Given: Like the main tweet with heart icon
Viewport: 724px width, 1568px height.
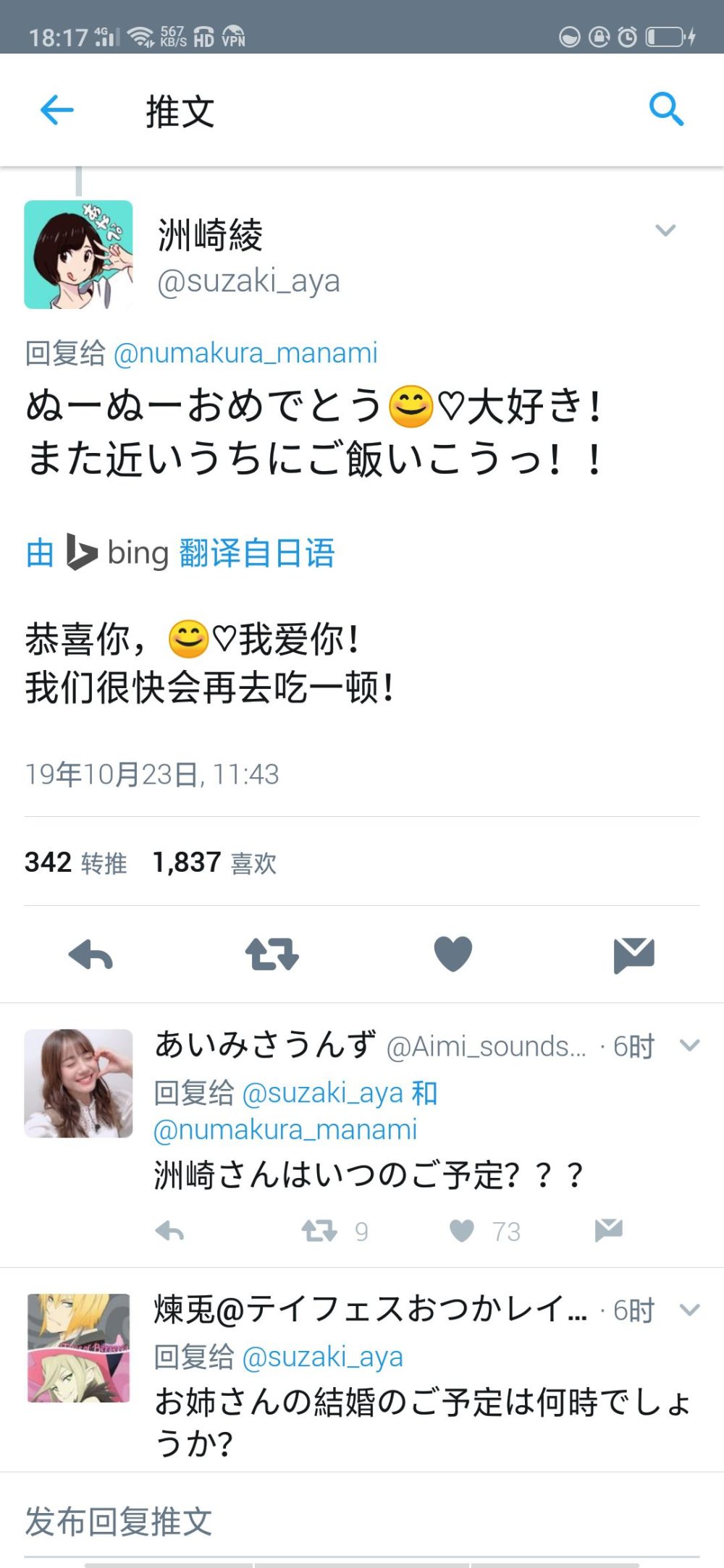Looking at the screenshot, I should (453, 954).
